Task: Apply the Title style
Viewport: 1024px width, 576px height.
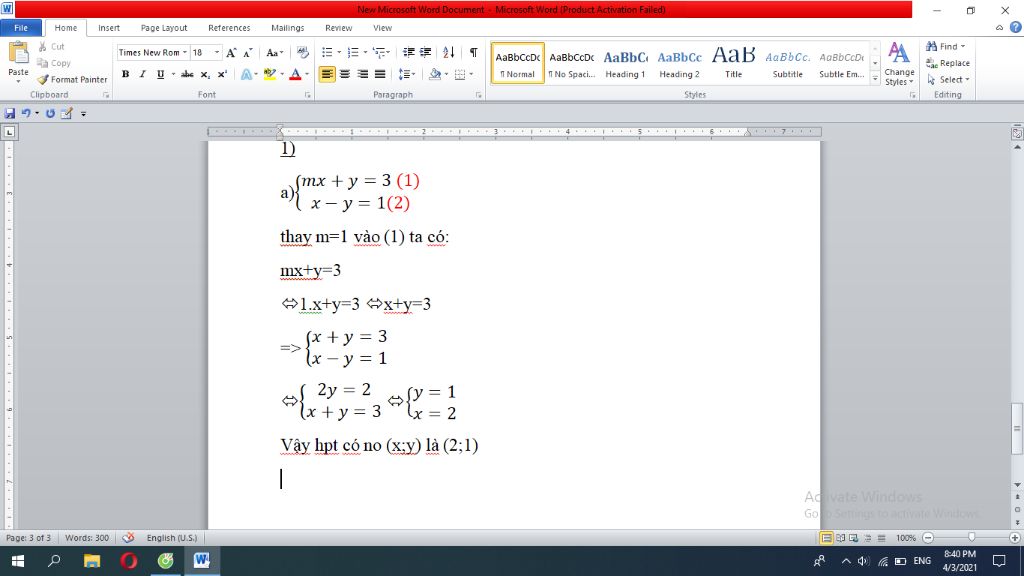Action: tap(733, 63)
